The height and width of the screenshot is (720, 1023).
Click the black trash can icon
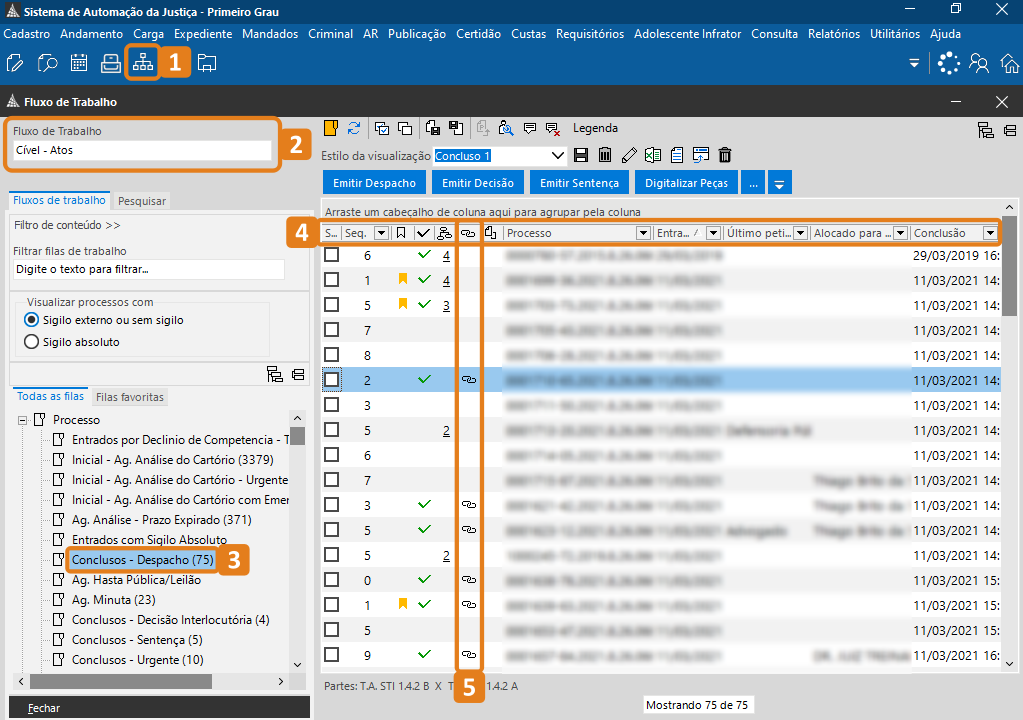click(725, 155)
